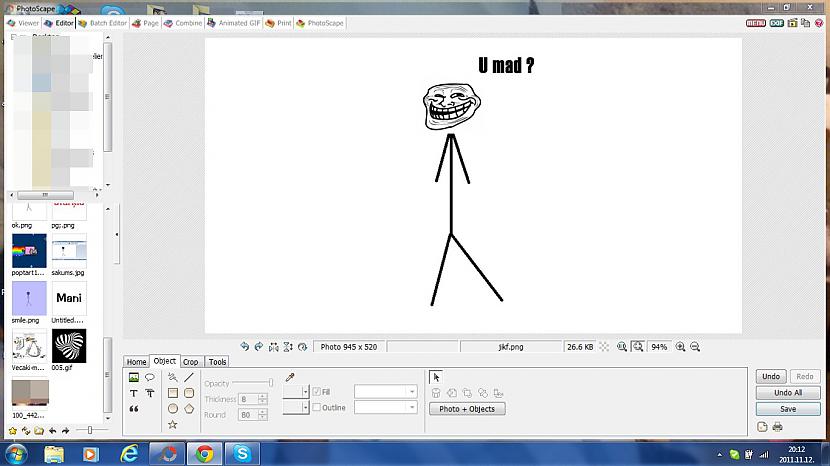
Task: Open Internet Explorer from taskbar
Action: point(129,454)
